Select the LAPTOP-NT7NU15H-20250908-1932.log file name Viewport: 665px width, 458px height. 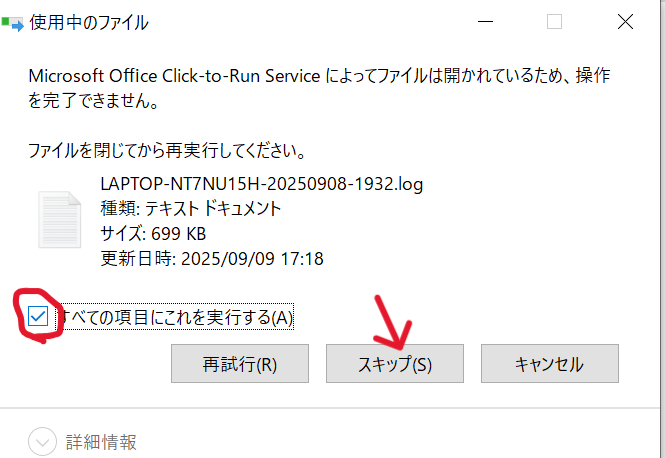(262, 184)
